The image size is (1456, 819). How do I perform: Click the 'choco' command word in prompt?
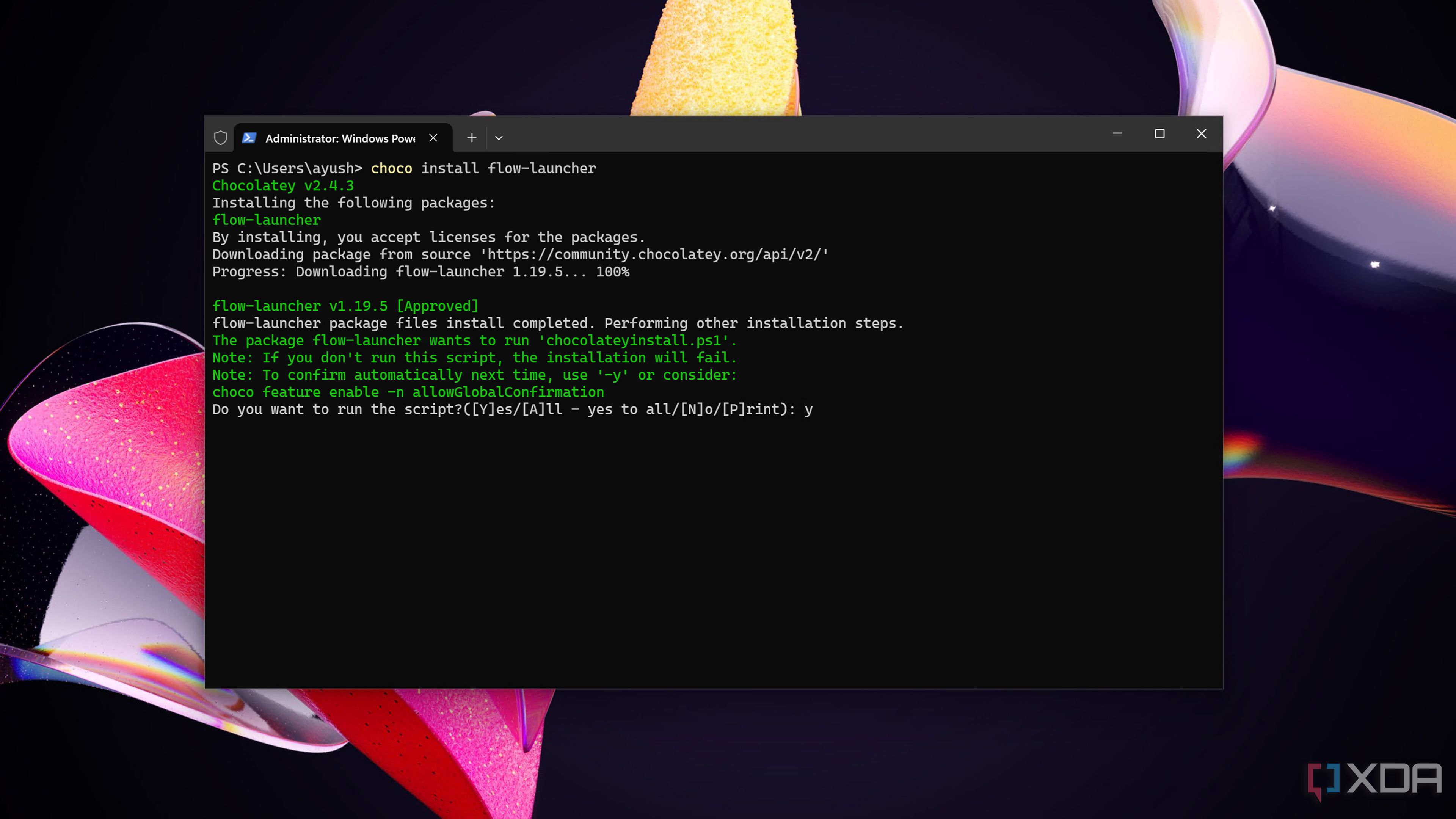tap(391, 168)
